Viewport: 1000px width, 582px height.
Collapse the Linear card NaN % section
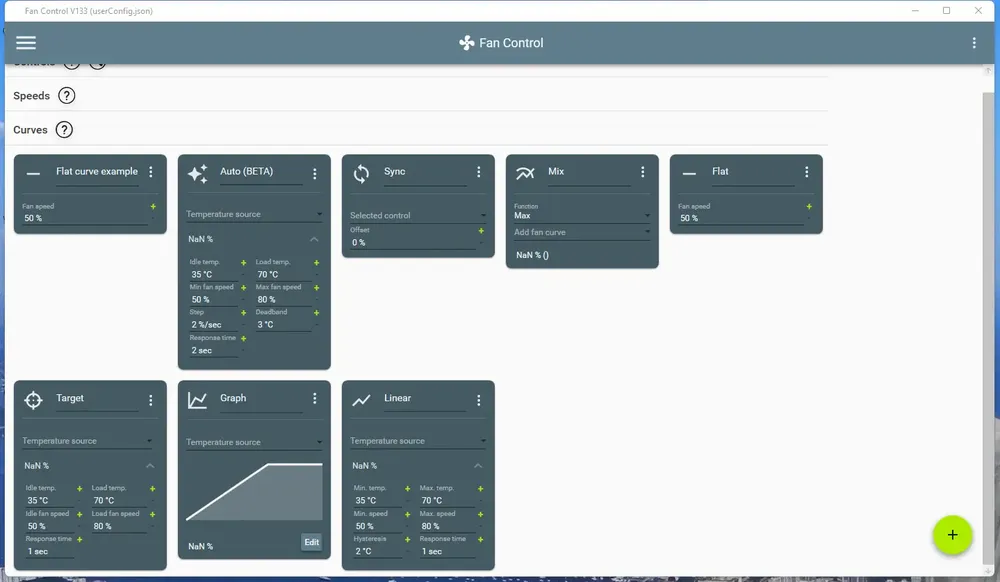point(478,466)
